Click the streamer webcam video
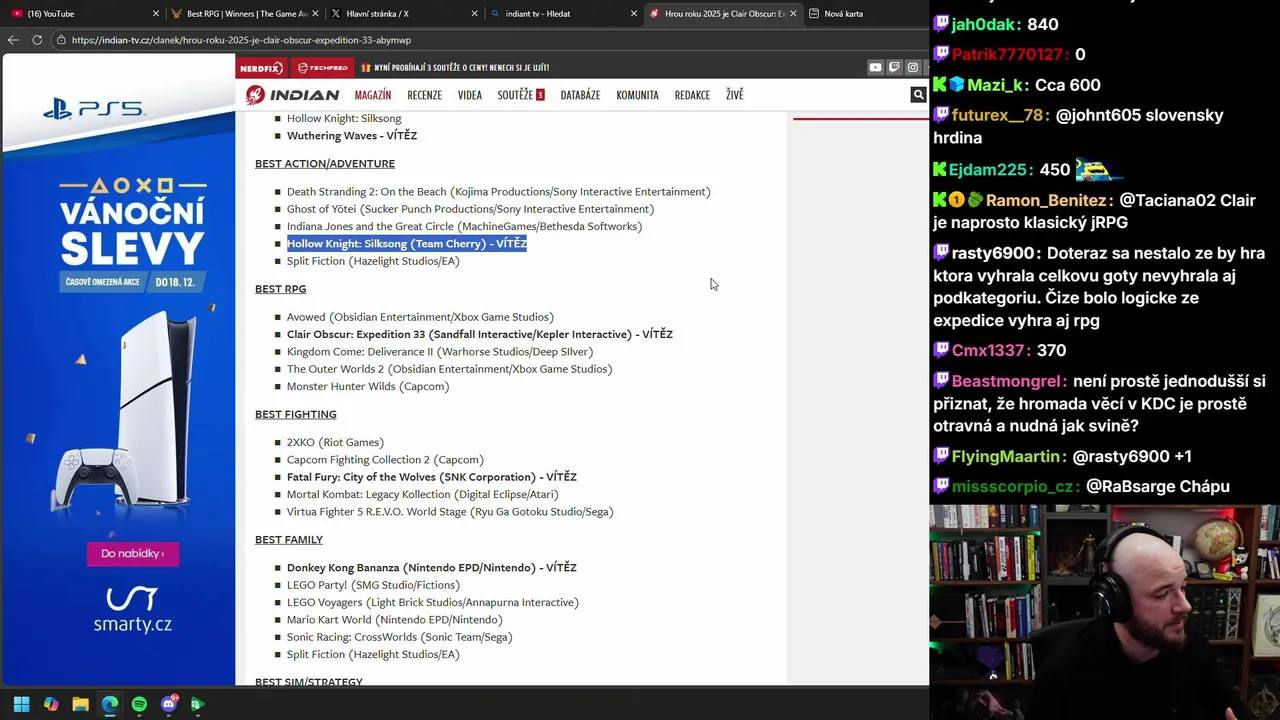The image size is (1280, 720). (x=1104, y=612)
